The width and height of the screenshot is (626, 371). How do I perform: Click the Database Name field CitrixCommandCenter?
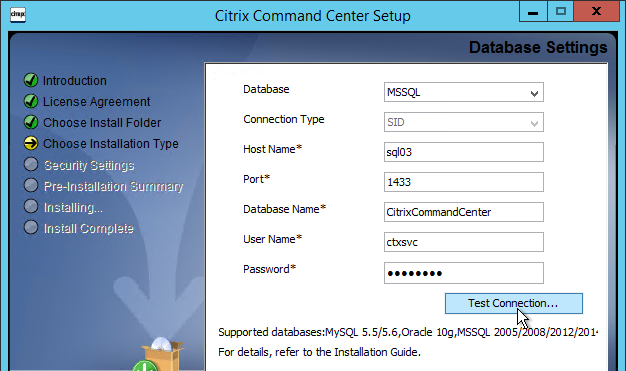(464, 212)
